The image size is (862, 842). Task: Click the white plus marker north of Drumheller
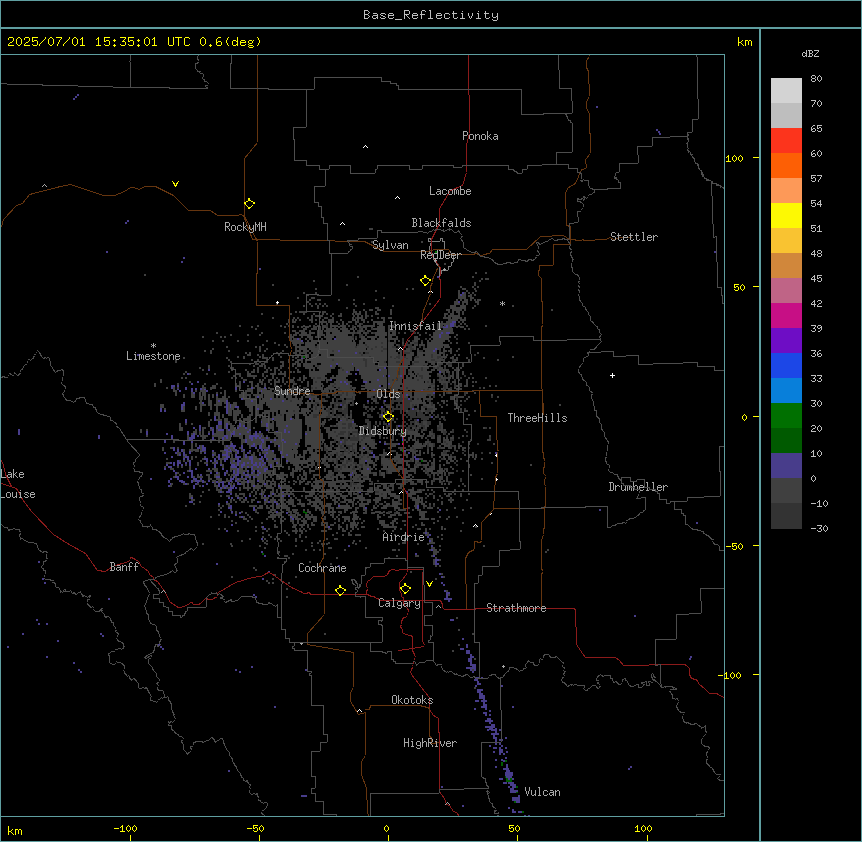pyautogui.click(x=612, y=375)
